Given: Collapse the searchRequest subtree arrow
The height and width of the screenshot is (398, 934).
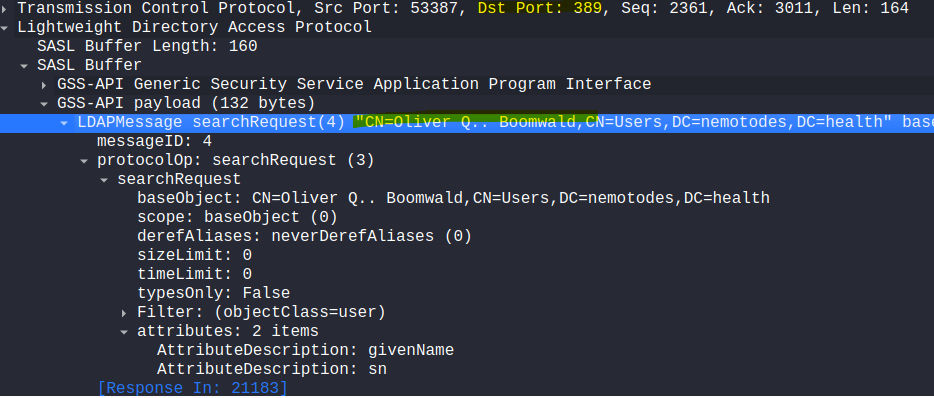Looking at the screenshot, I should [x=104, y=180].
